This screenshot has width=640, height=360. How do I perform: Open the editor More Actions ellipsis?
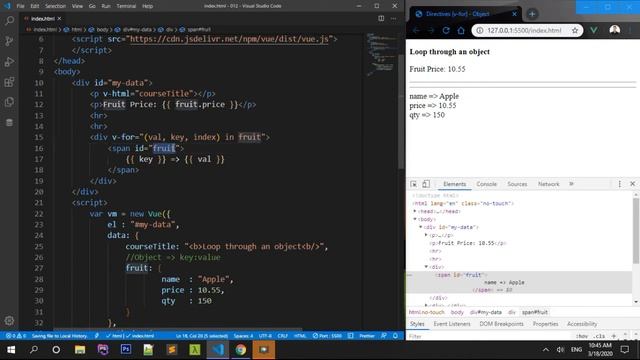(x=393, y=18)
